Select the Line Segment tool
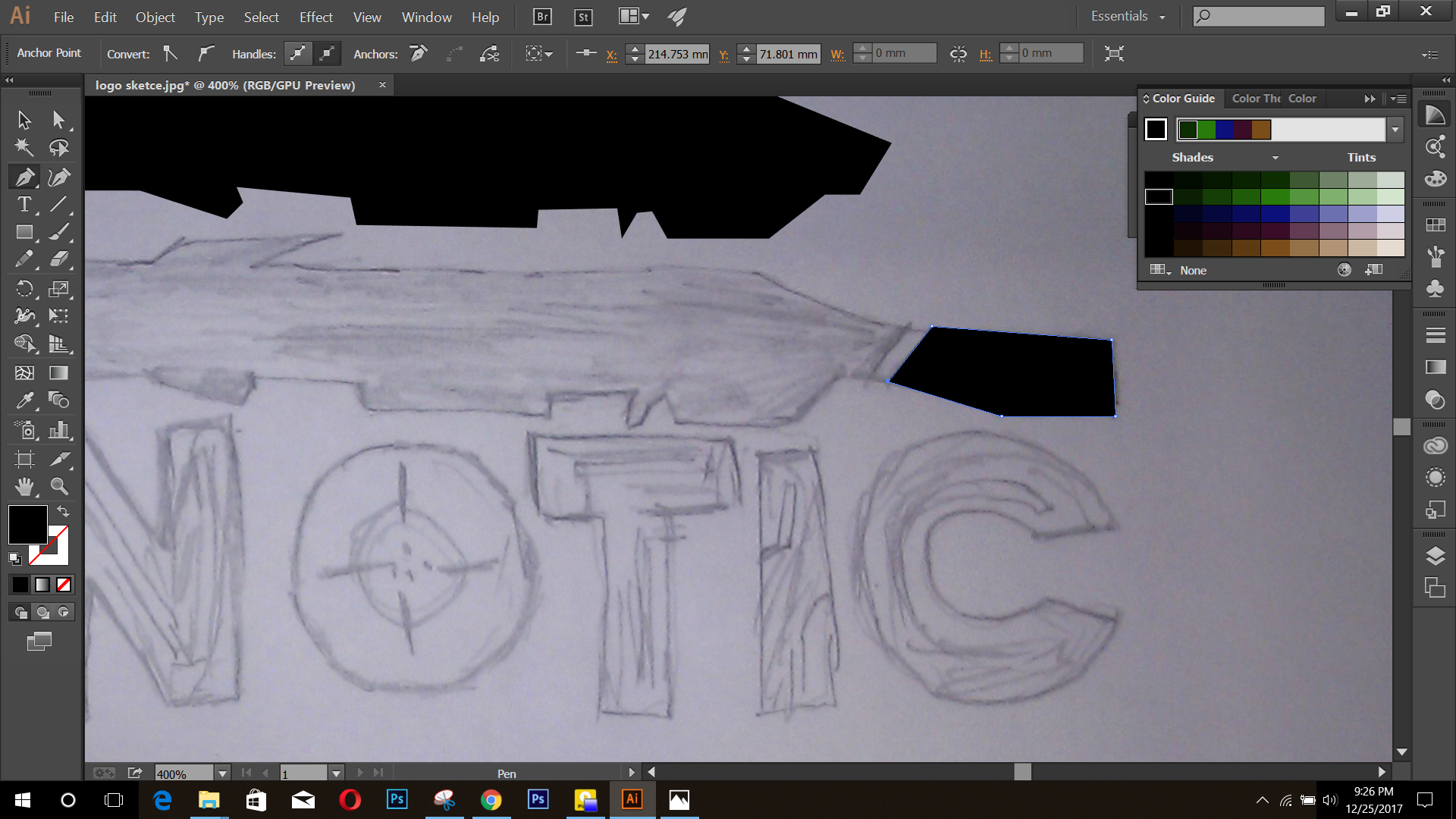Image resolution: width=1456 pixels, height=819 pixels. [59, 204]
